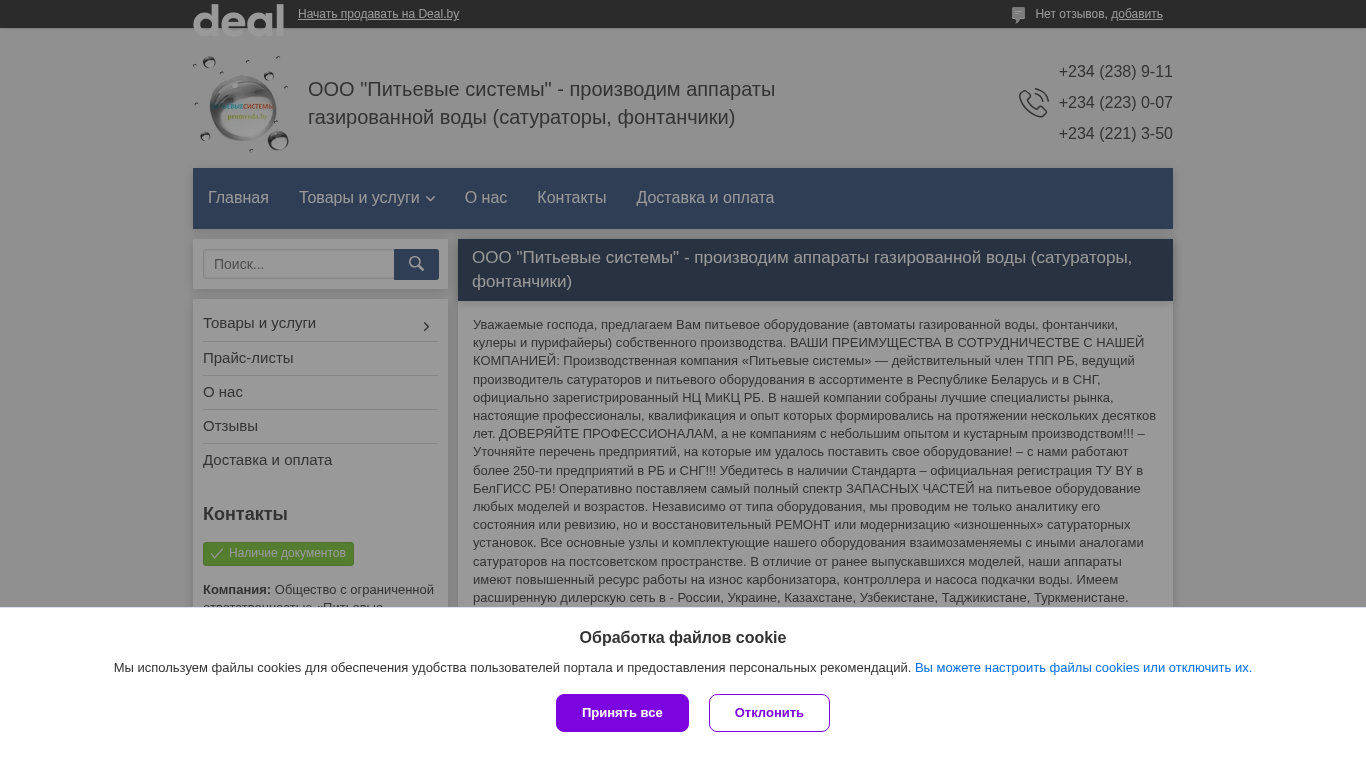This screenshot has height=768, width=1366.
Task: Click the phone handset icon
Action: pos(1033,103)
